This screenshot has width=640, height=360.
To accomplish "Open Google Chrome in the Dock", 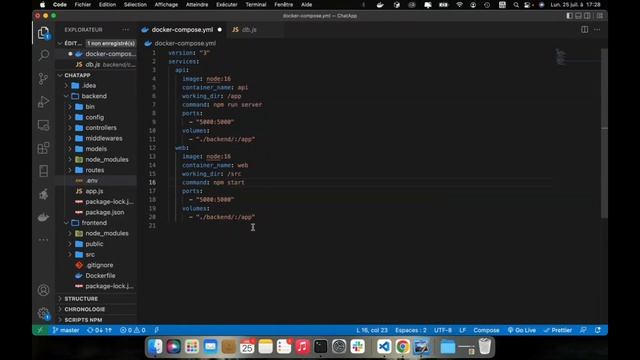I will (402, 347).
